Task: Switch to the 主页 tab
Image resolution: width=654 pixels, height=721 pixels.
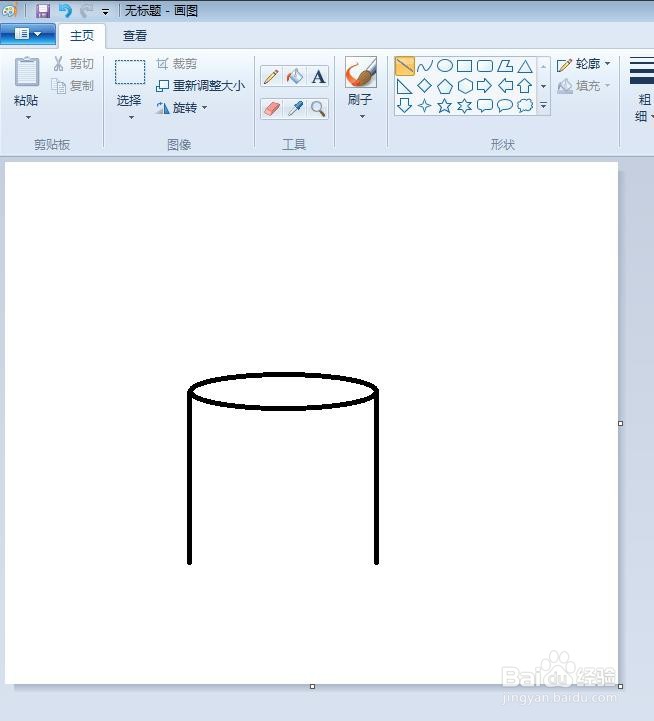Action: 82,36
